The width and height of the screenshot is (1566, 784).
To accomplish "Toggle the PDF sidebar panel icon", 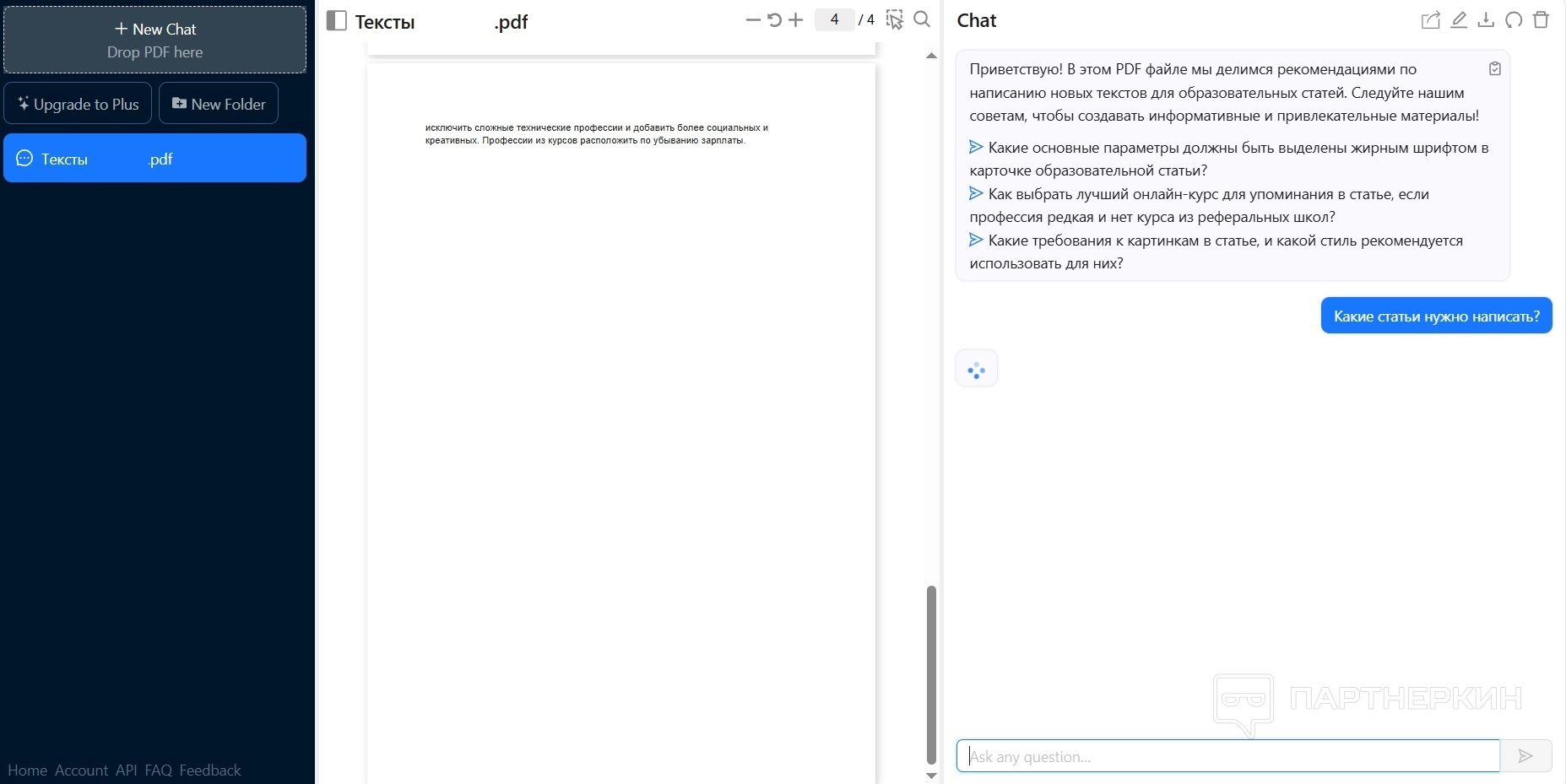I will coord(336,20).
